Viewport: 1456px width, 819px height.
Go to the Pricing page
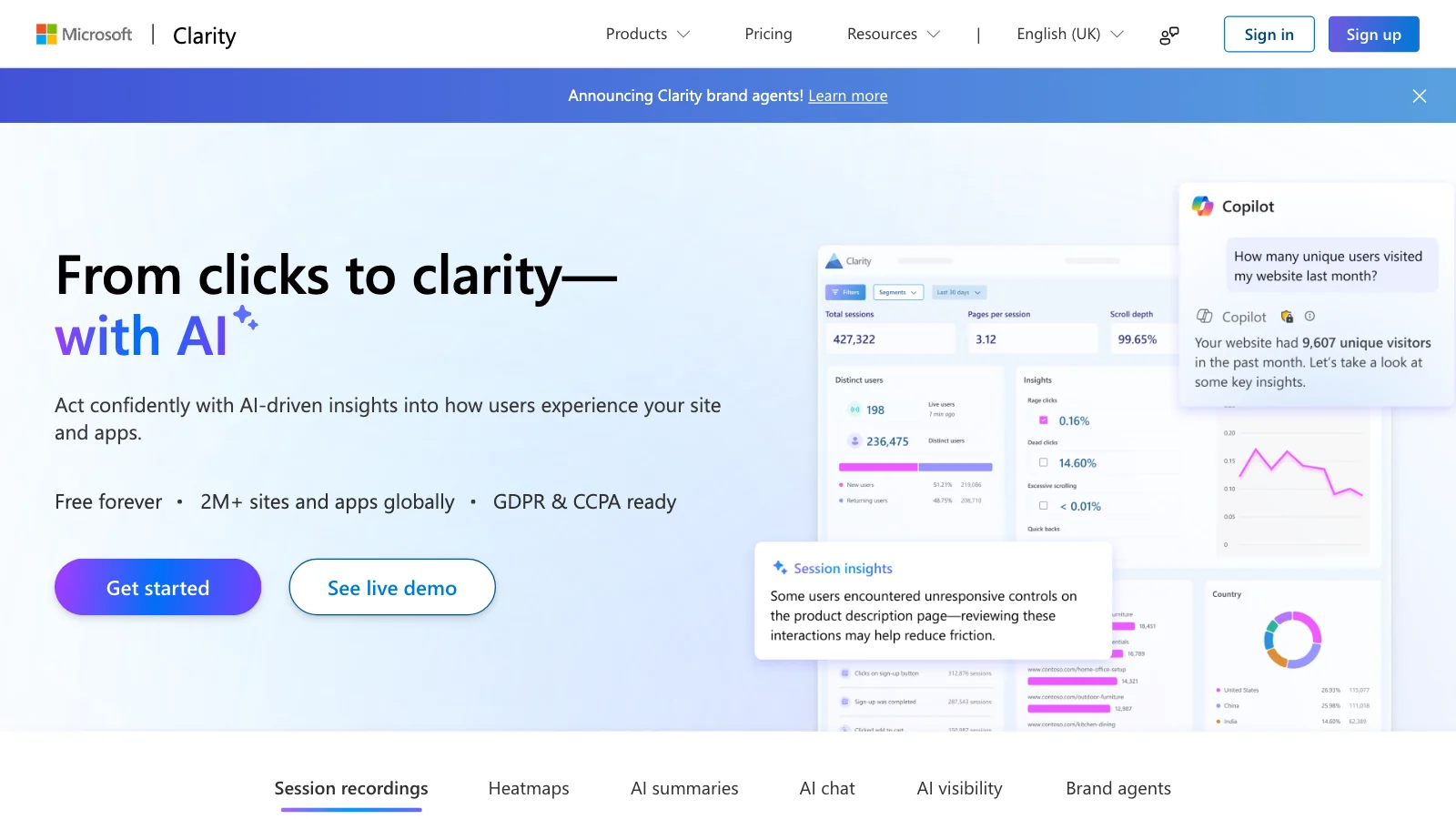click(768, 35)
